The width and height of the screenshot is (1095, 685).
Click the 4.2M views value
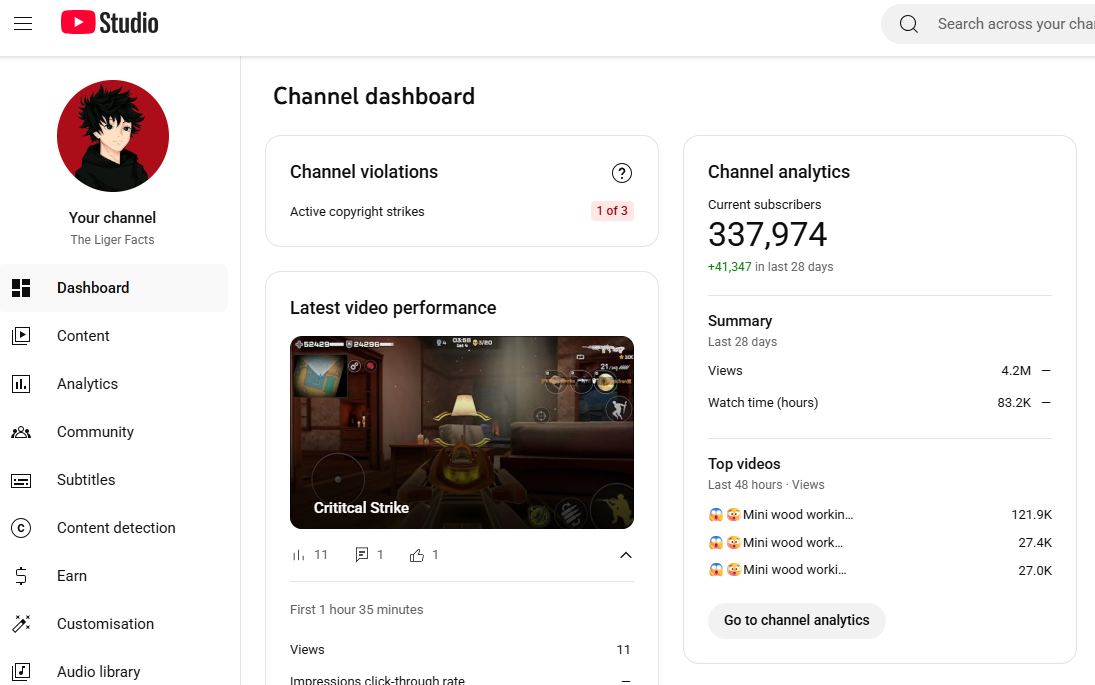1015,371
